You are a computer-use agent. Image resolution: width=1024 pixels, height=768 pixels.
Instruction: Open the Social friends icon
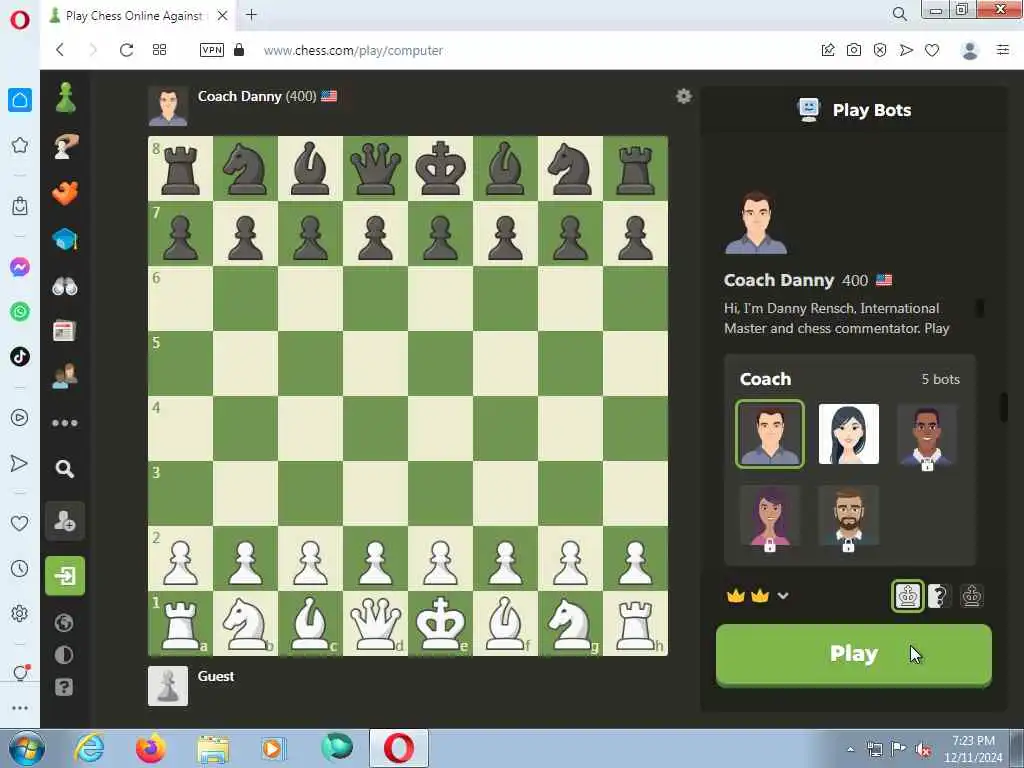pyautogui.click(x=65, y=376)
